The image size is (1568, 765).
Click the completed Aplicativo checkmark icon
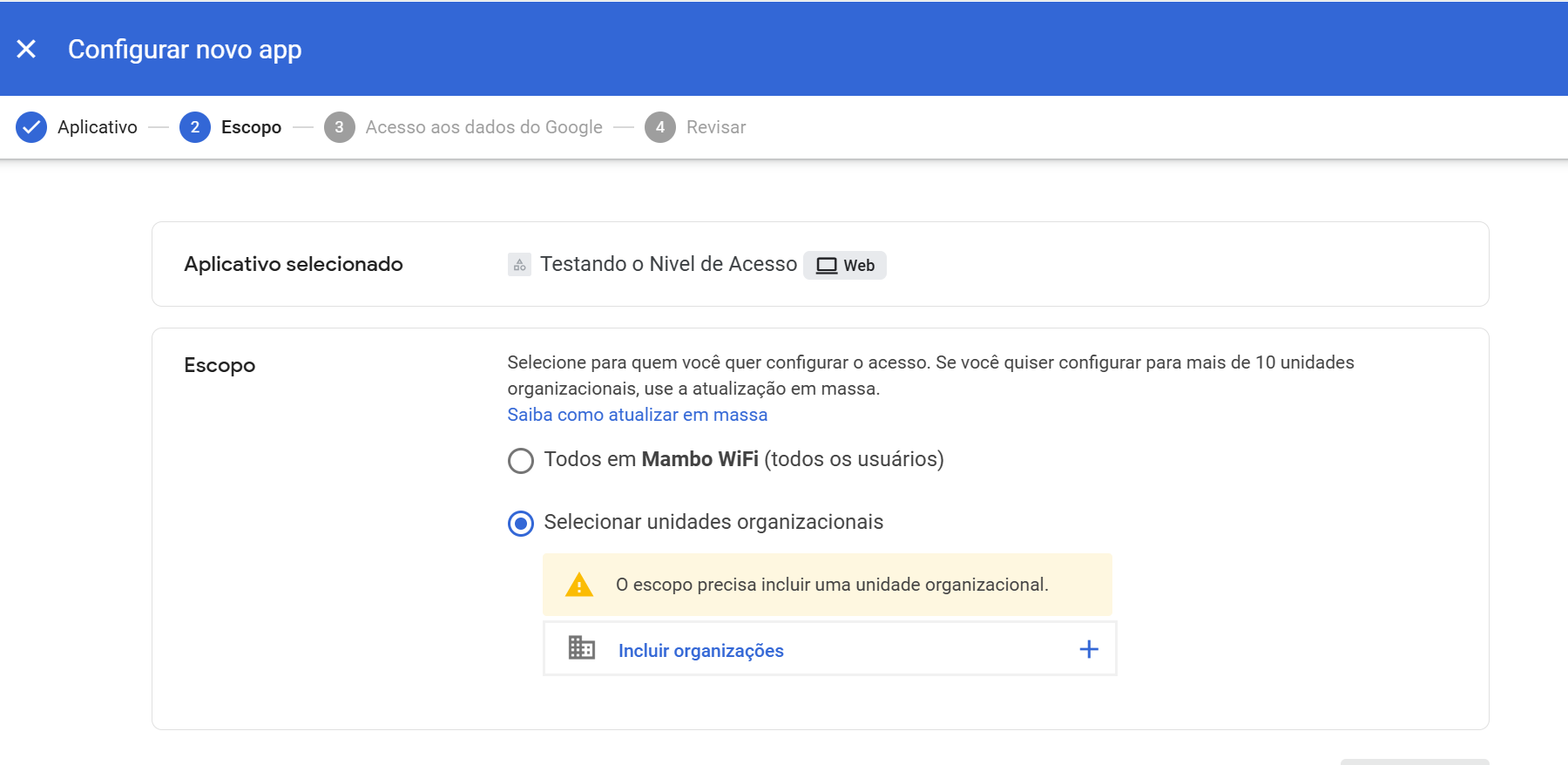(31, 127)
